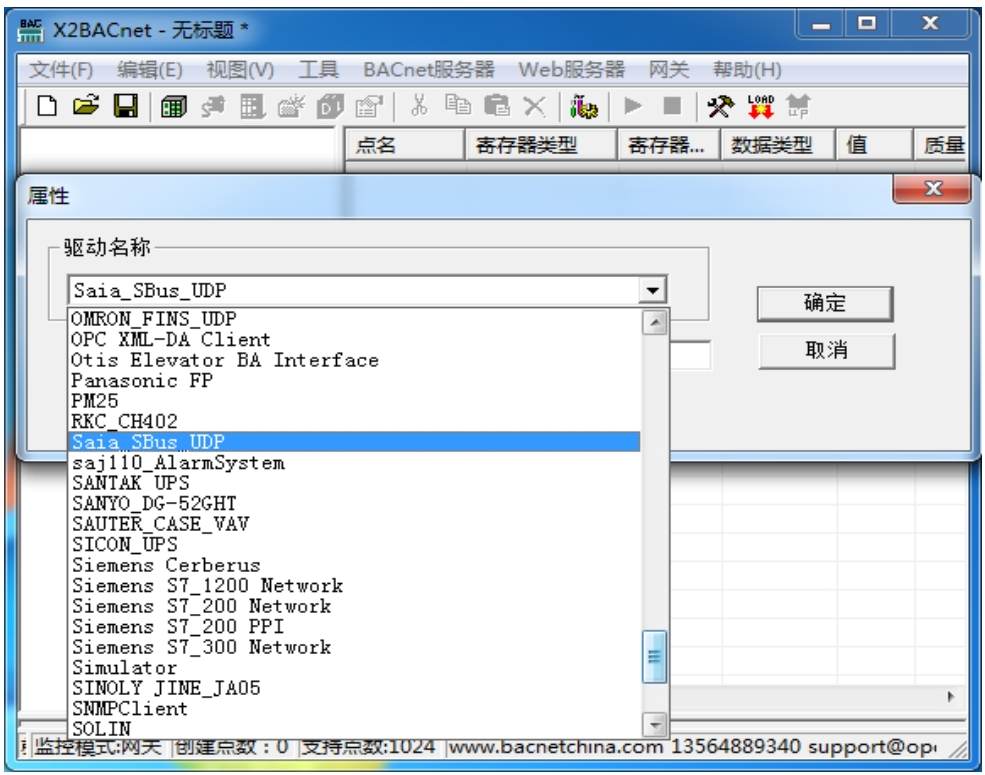This screenshot has width=985, height=775.
Task: Click the X2BACnet application title icon
Action: 30,30
